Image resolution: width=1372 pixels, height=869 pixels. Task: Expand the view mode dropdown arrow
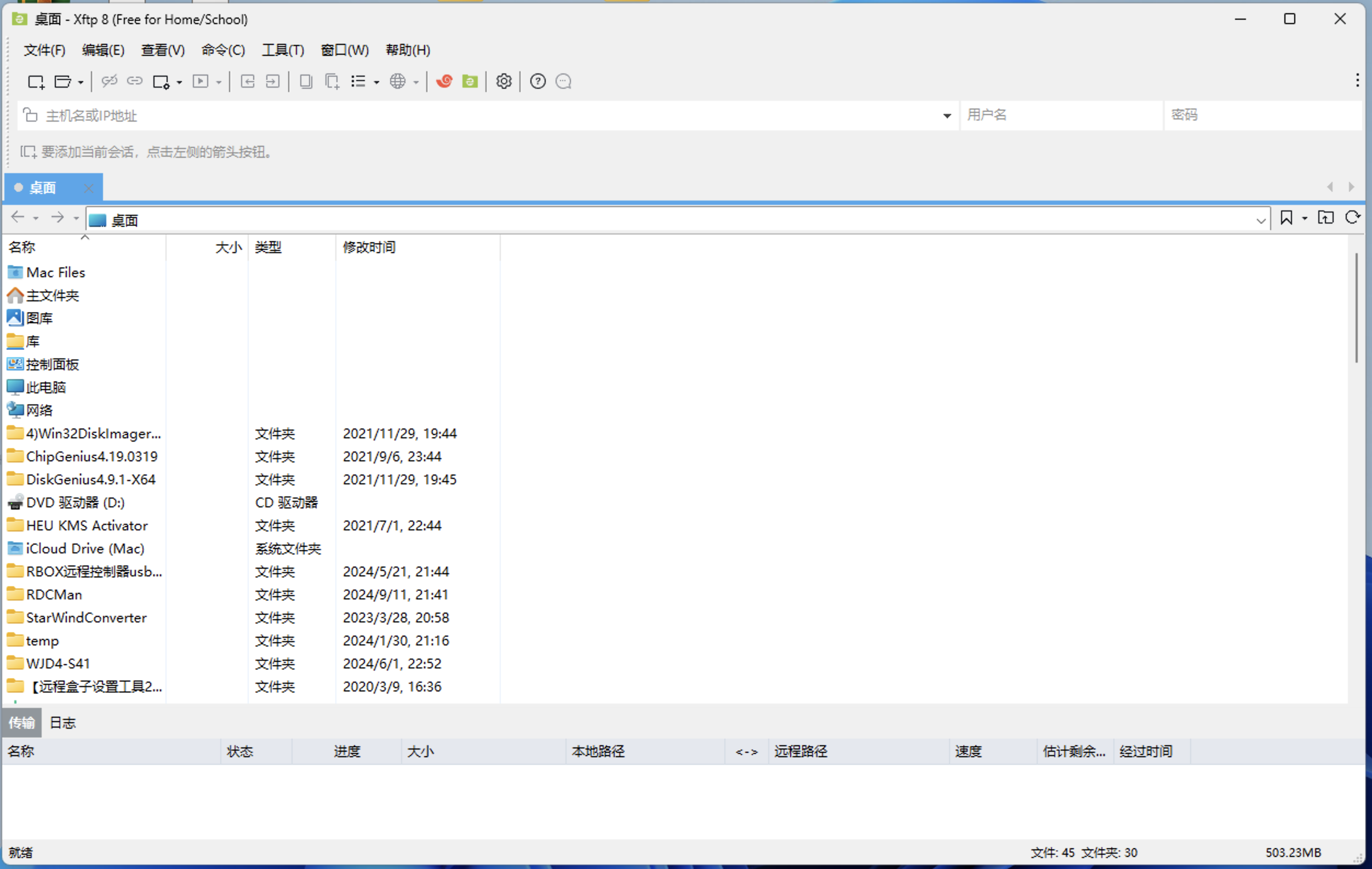[x=376, y=83]
